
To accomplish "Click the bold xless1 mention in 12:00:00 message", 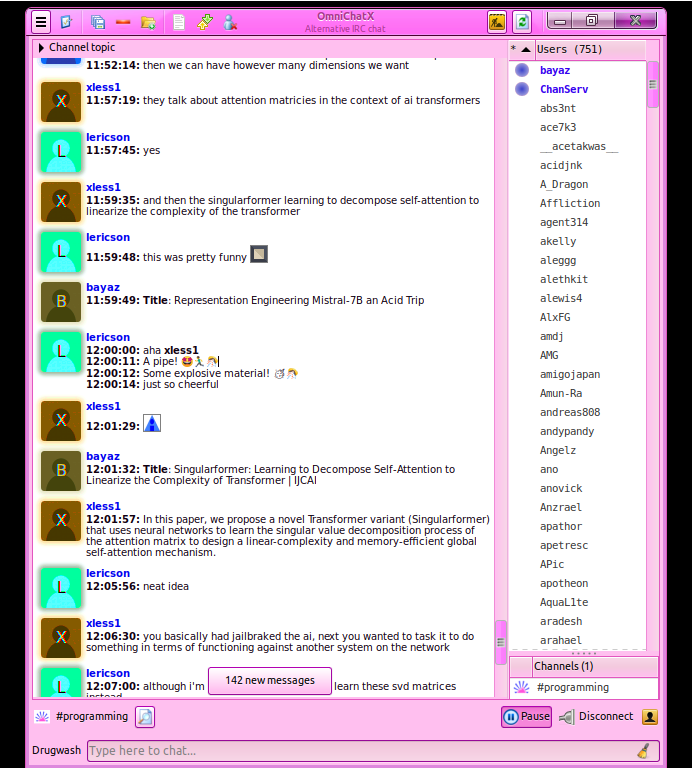I will coord(181,351).
